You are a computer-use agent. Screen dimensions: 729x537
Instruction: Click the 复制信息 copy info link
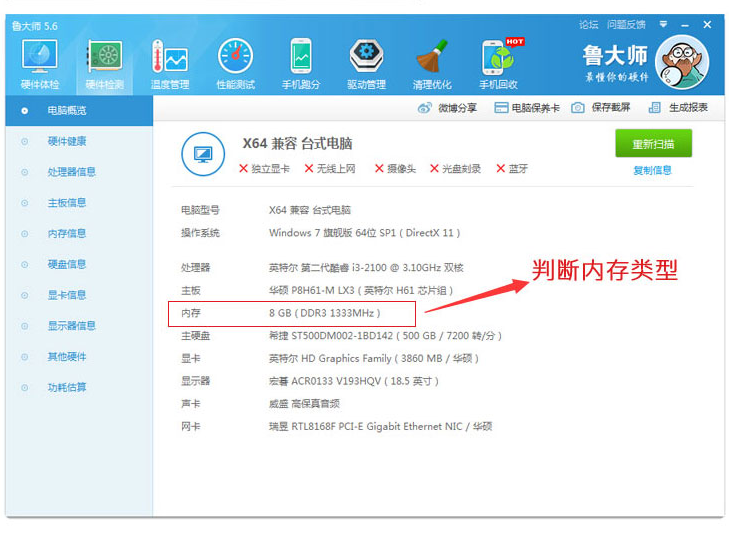pyautogui.click(x=652, y=170)
